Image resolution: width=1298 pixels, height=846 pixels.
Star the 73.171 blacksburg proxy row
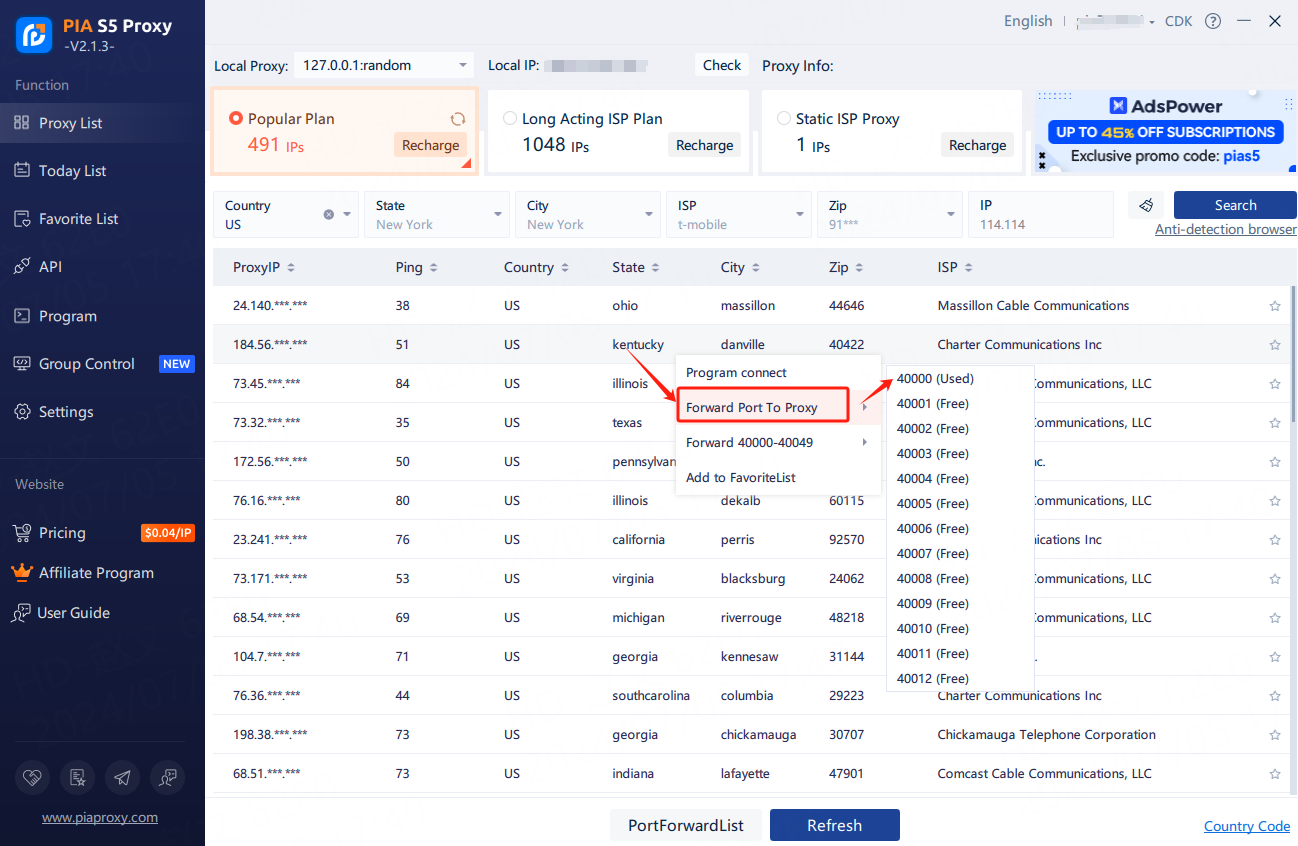click(x=1275, y=579)
